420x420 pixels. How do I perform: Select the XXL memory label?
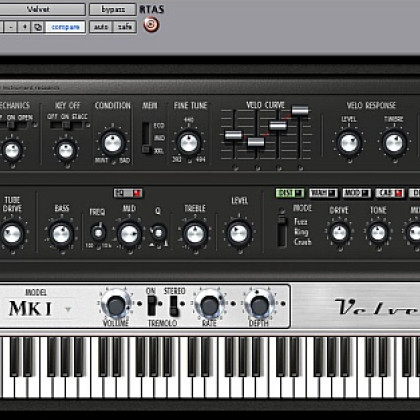coord(159,151)
